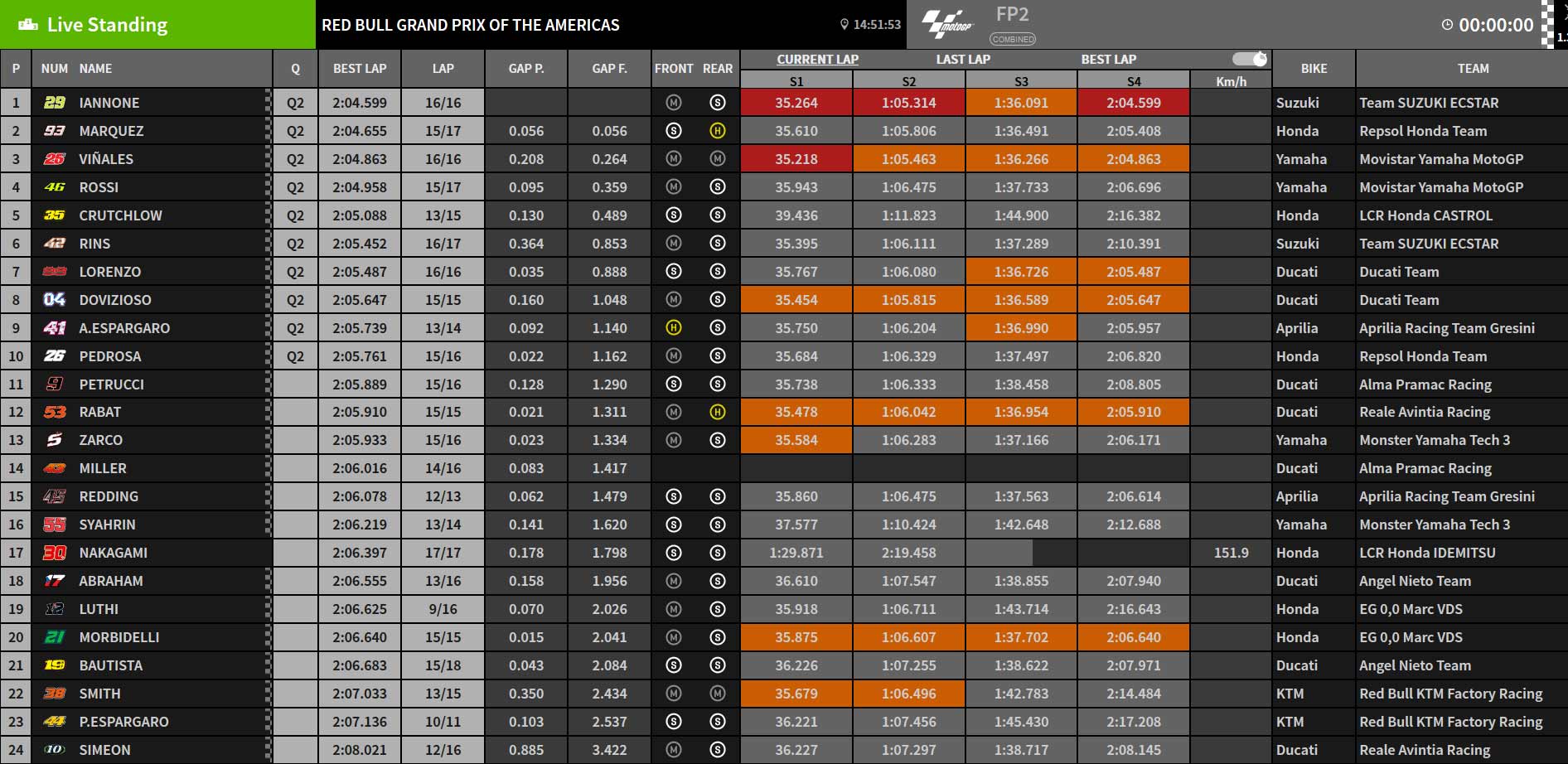Click A.Espargaro's hard front tyre icon
This screenshot has height=764, width=1568.
(674, 328)
